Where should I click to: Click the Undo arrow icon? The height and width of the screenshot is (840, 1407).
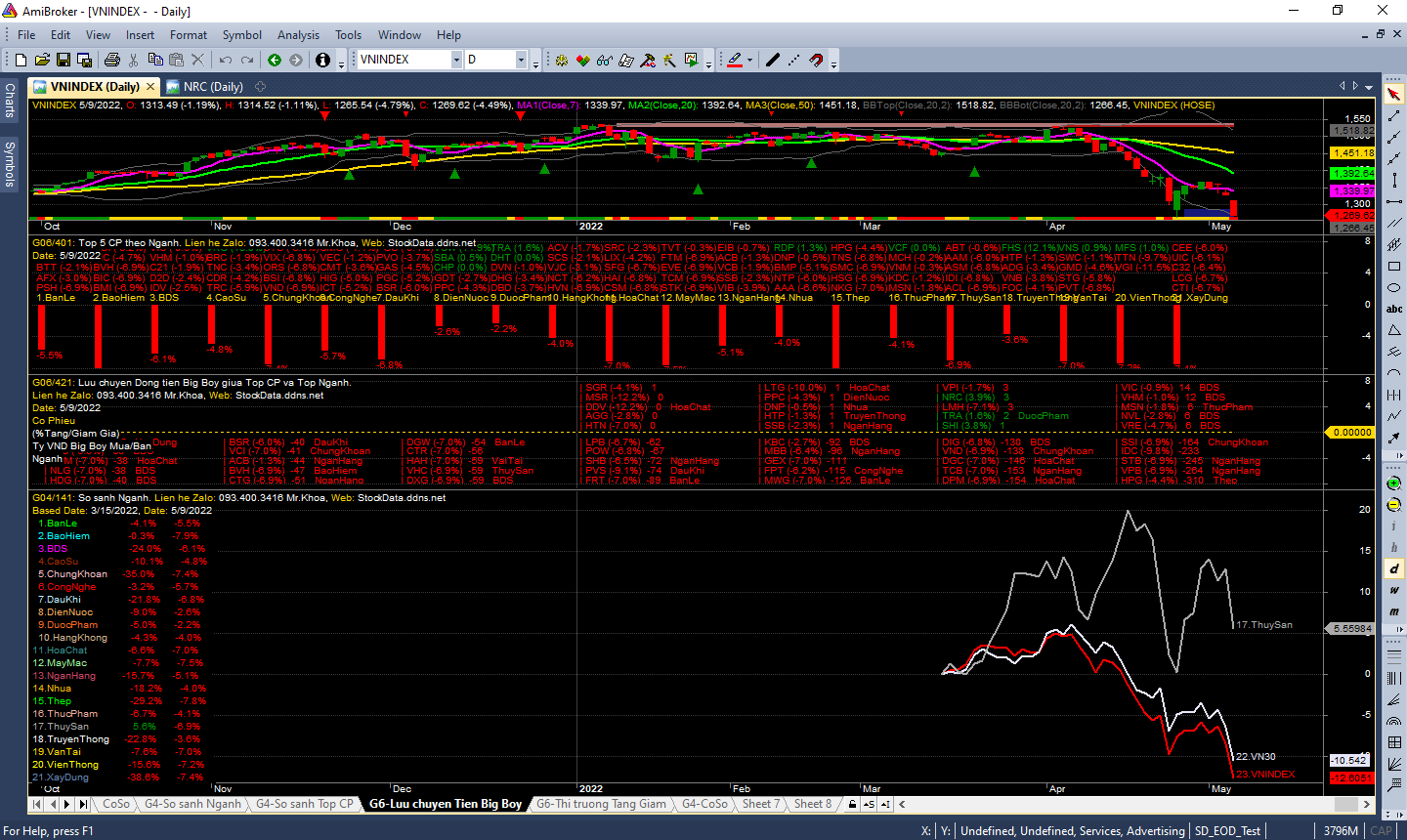[x=226, y=60]
